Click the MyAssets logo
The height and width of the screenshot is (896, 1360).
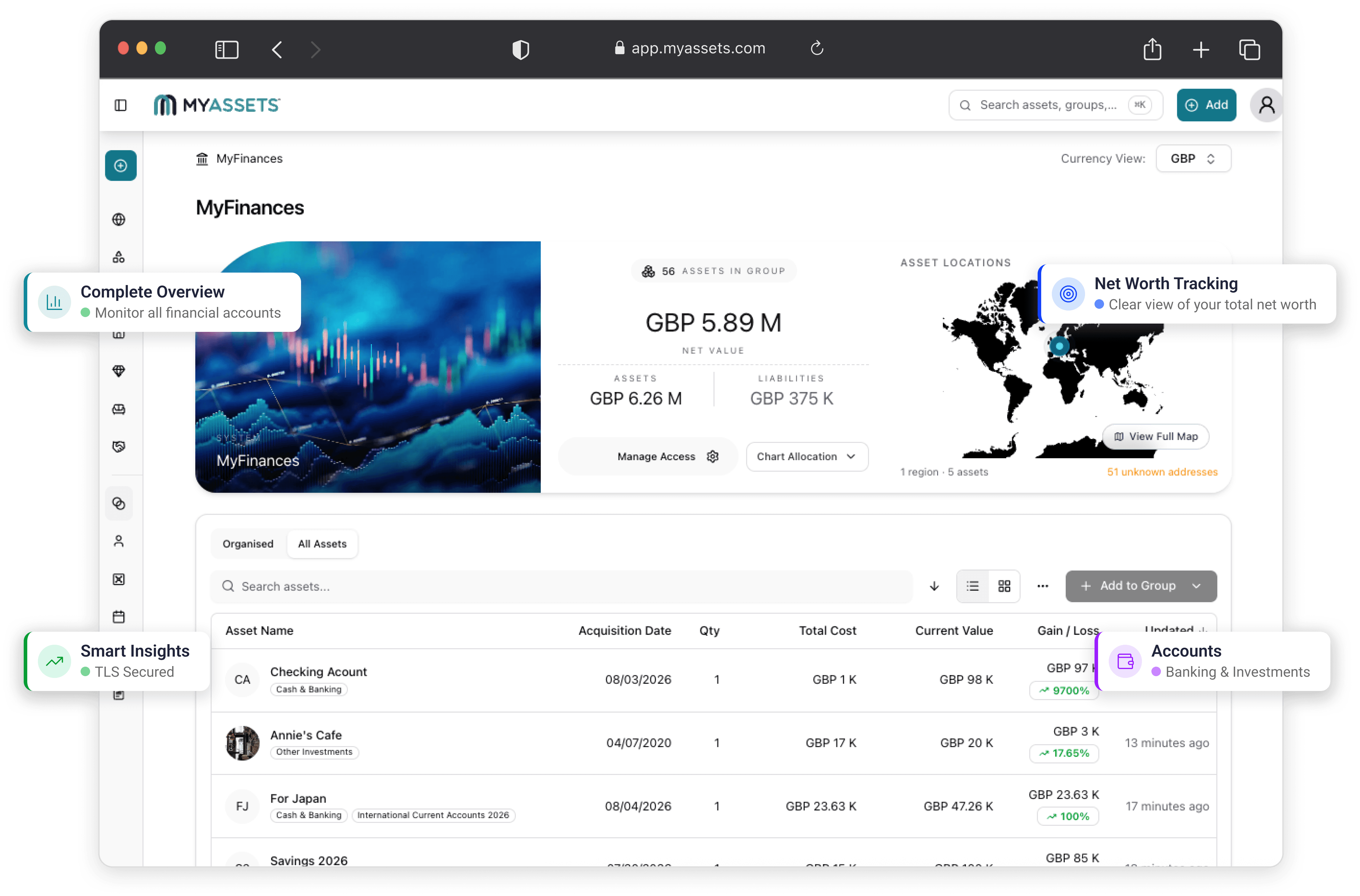217,105
